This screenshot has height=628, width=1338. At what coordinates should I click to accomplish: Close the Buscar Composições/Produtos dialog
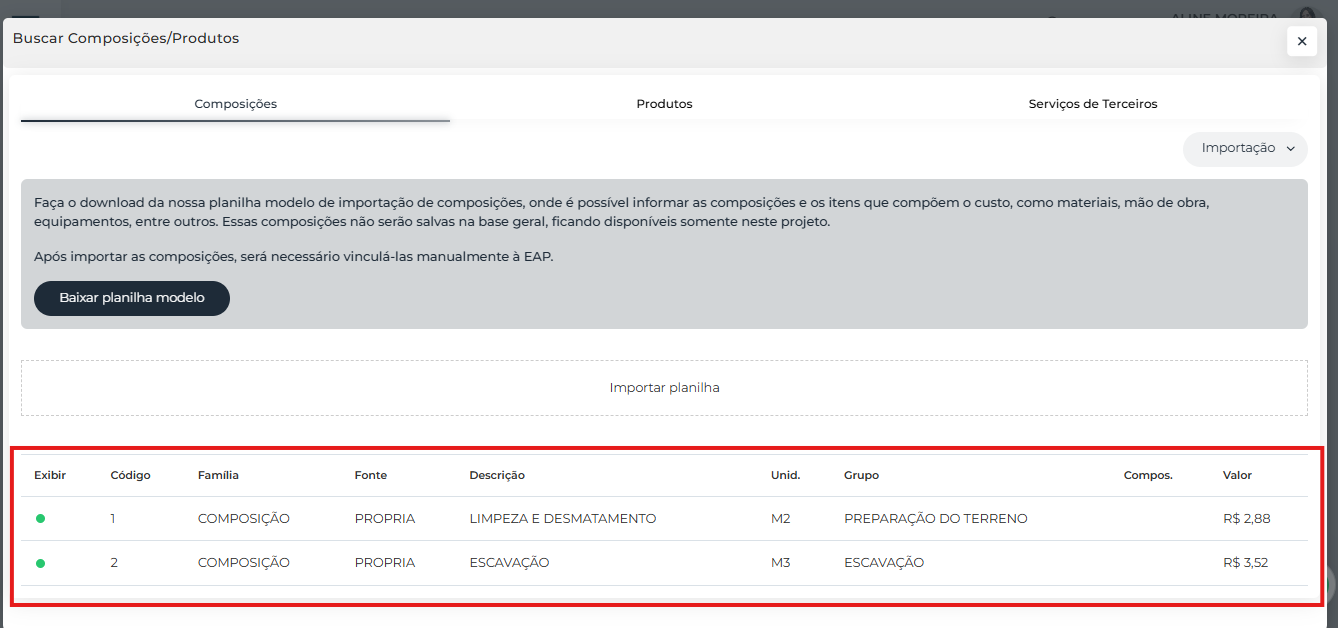pyautogui.click(x=1301, y=41)
